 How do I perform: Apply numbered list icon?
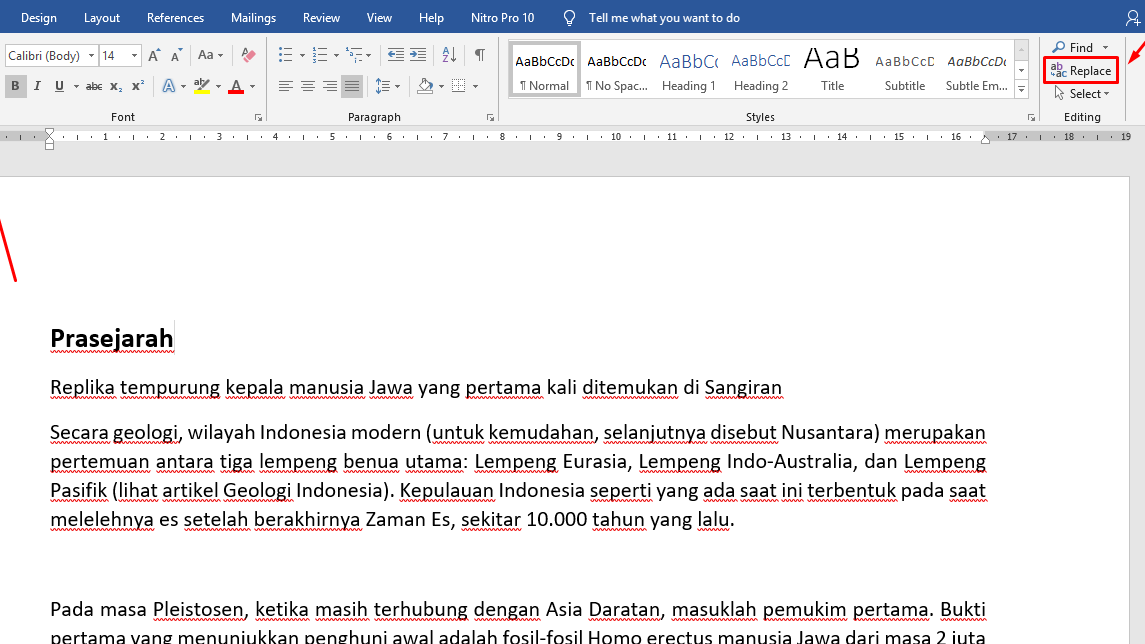[320, 55]
